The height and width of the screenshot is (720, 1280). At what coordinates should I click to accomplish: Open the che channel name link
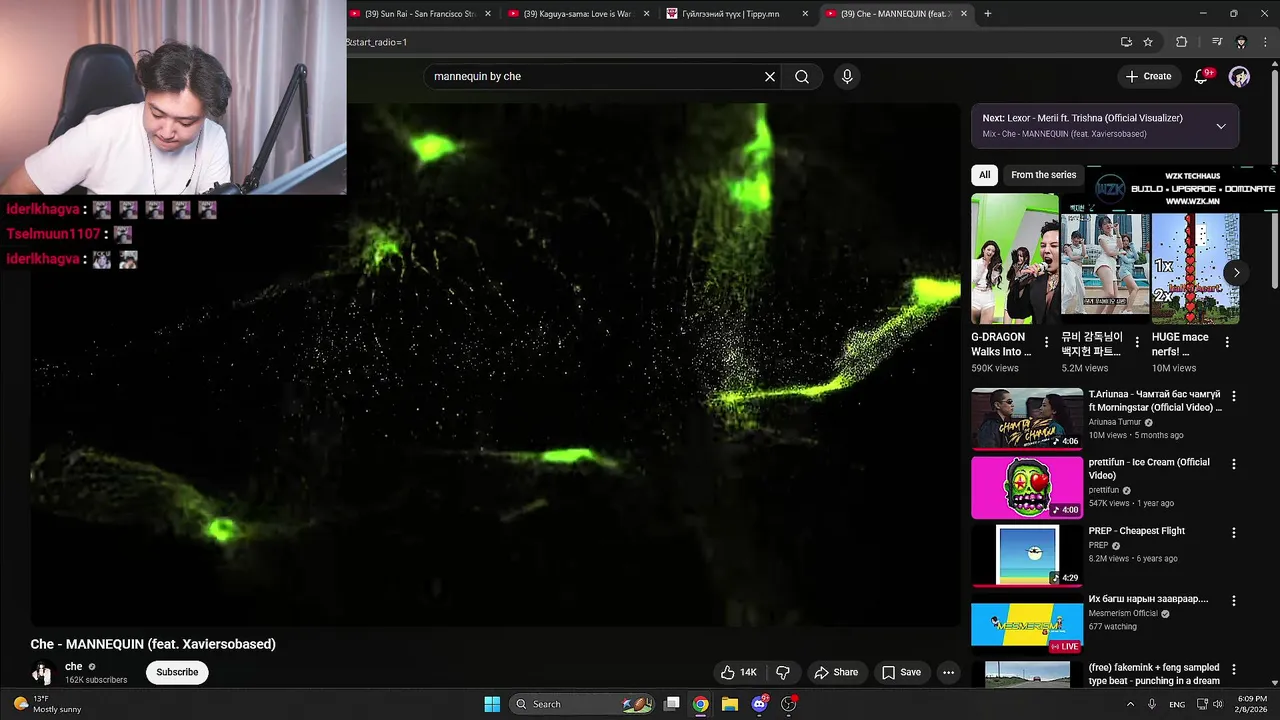pos(74,666)
